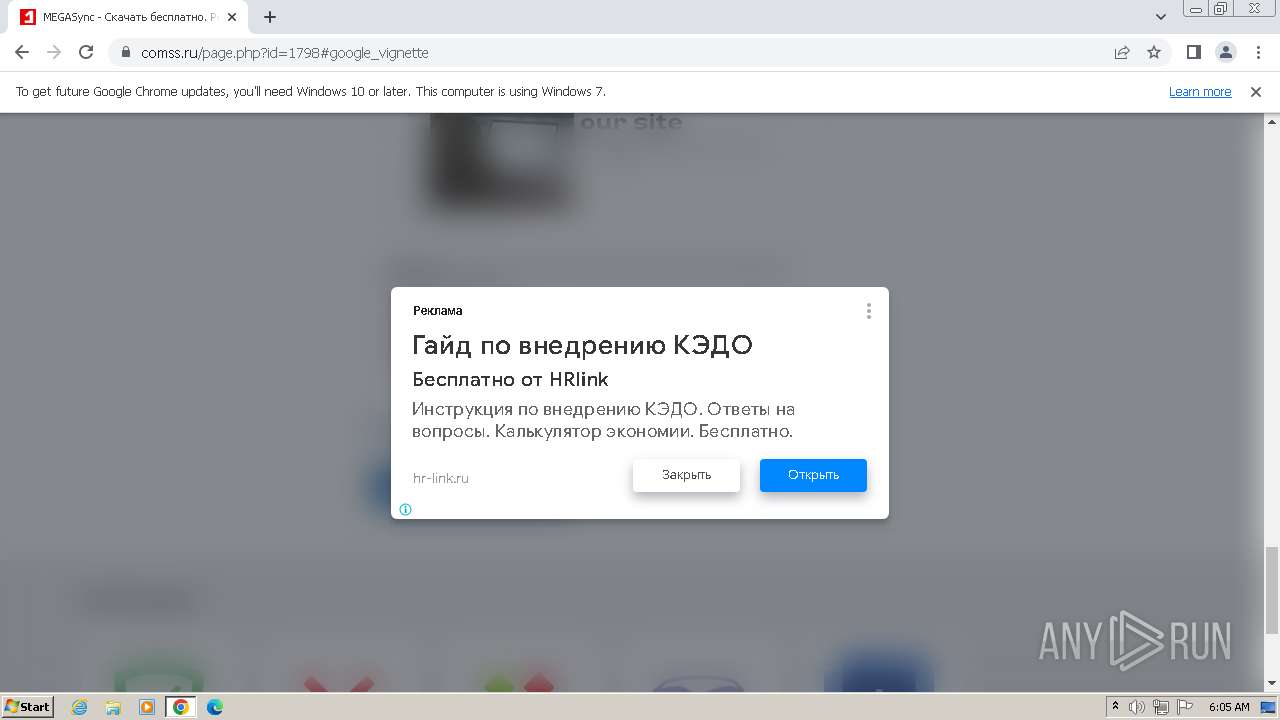Dismiss the Chrome update infobar
The image size is (1280, 720).
tap(1256, 92)
